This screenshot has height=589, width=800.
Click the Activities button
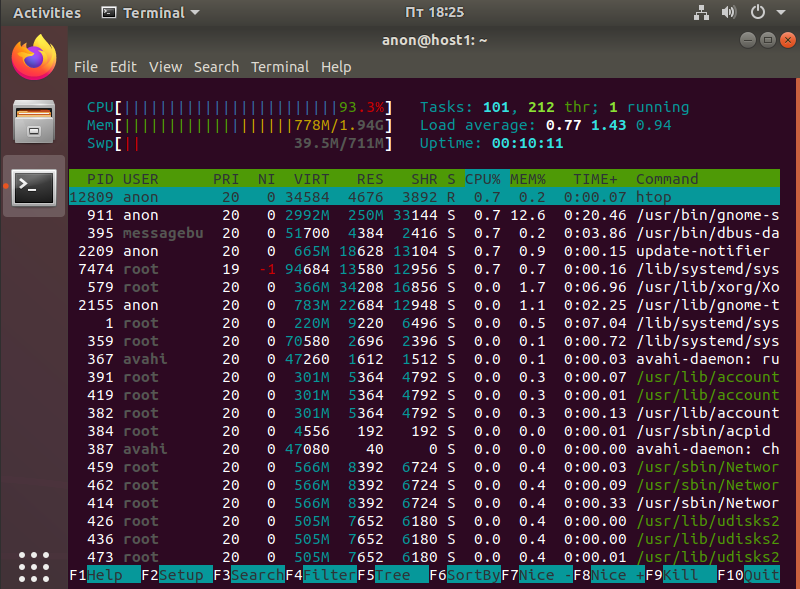(47, 13)
